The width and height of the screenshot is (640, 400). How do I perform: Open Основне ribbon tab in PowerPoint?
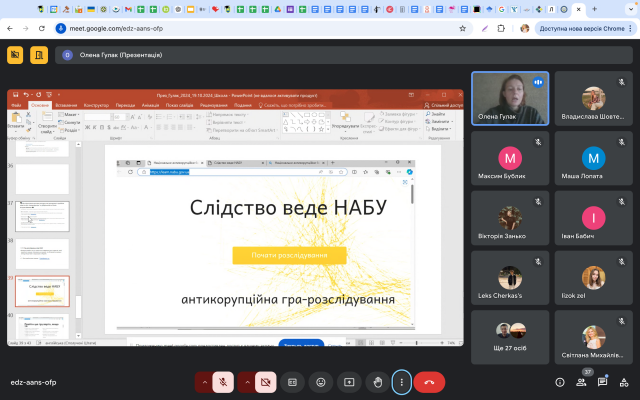pos(40,105)
